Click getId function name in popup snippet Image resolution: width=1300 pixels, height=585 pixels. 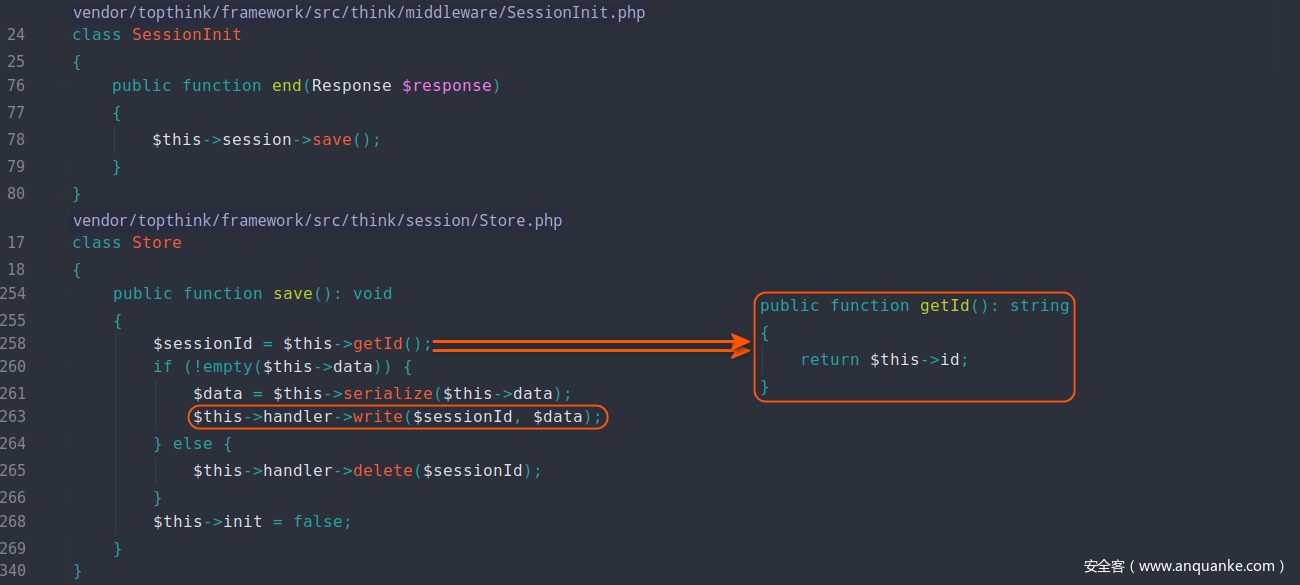(x=945, y=305)
